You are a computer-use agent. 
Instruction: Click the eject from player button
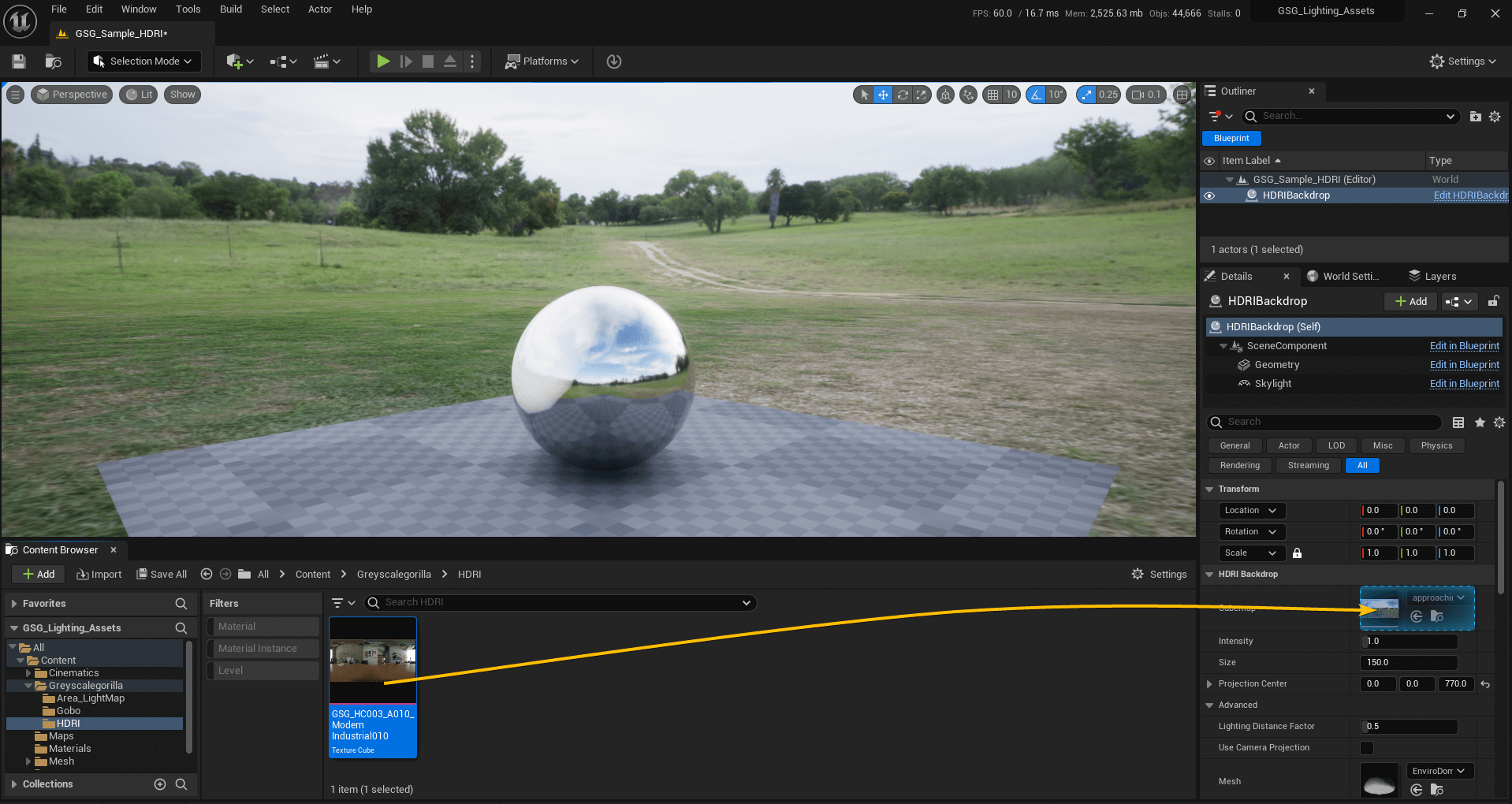(450, 61)
